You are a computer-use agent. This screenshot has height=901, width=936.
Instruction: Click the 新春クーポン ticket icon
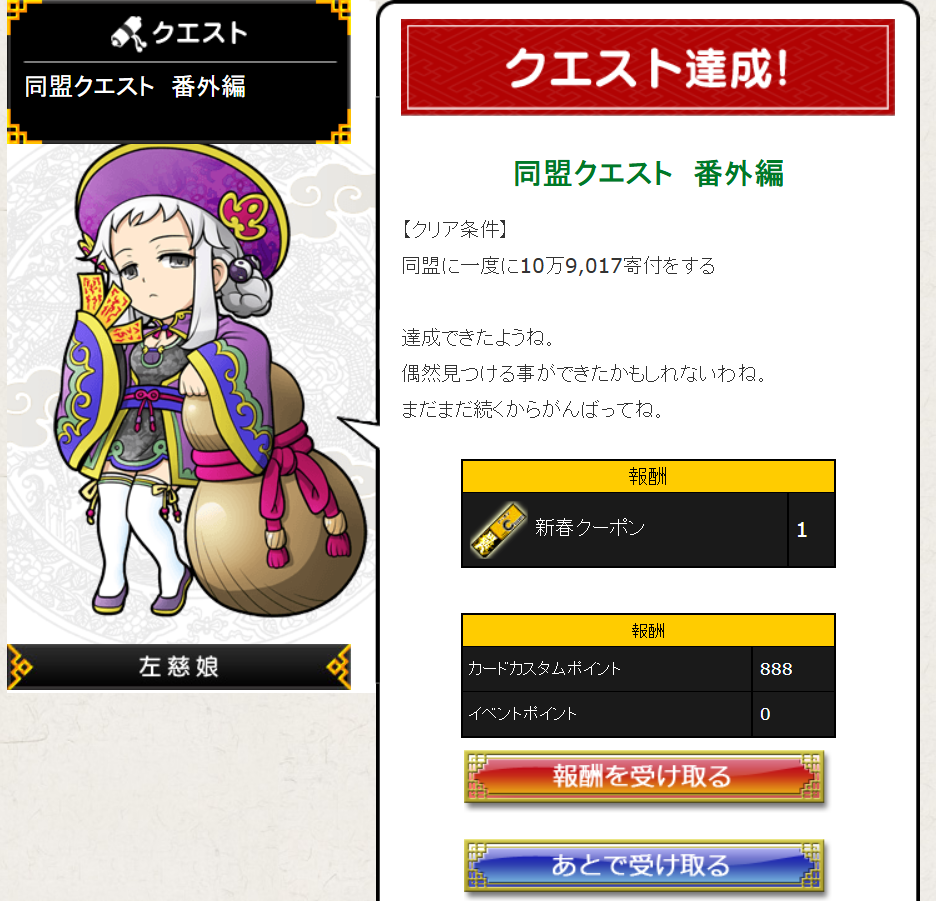(x=499, y=530)
